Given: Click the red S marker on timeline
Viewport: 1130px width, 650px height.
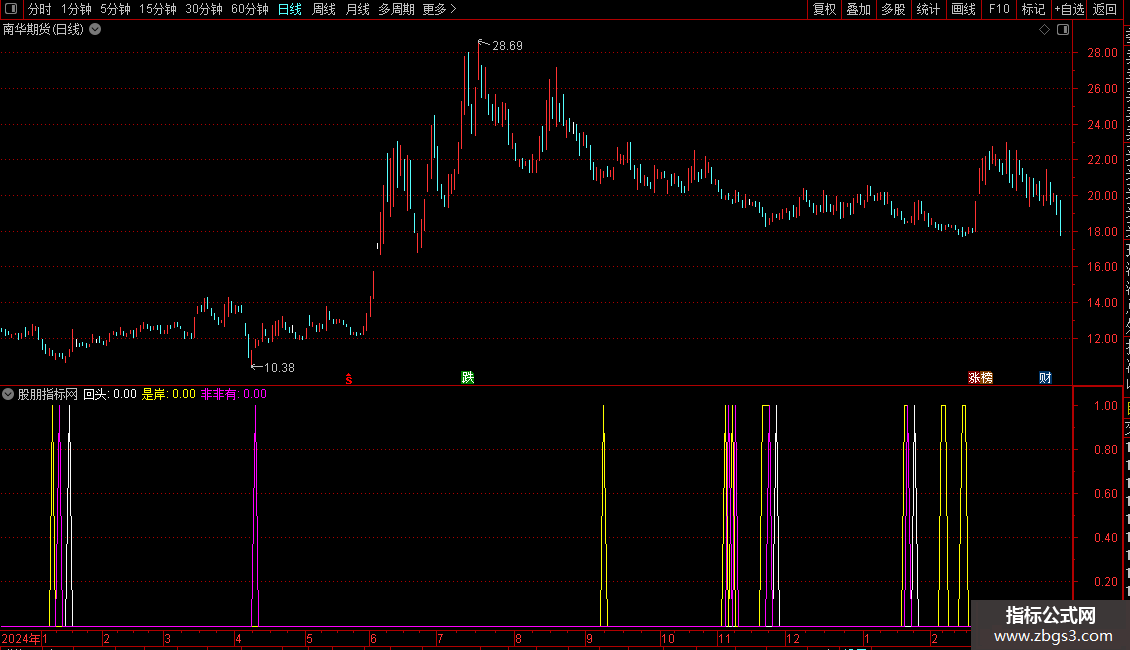Looking at the screenshot, I should point(349,379).
